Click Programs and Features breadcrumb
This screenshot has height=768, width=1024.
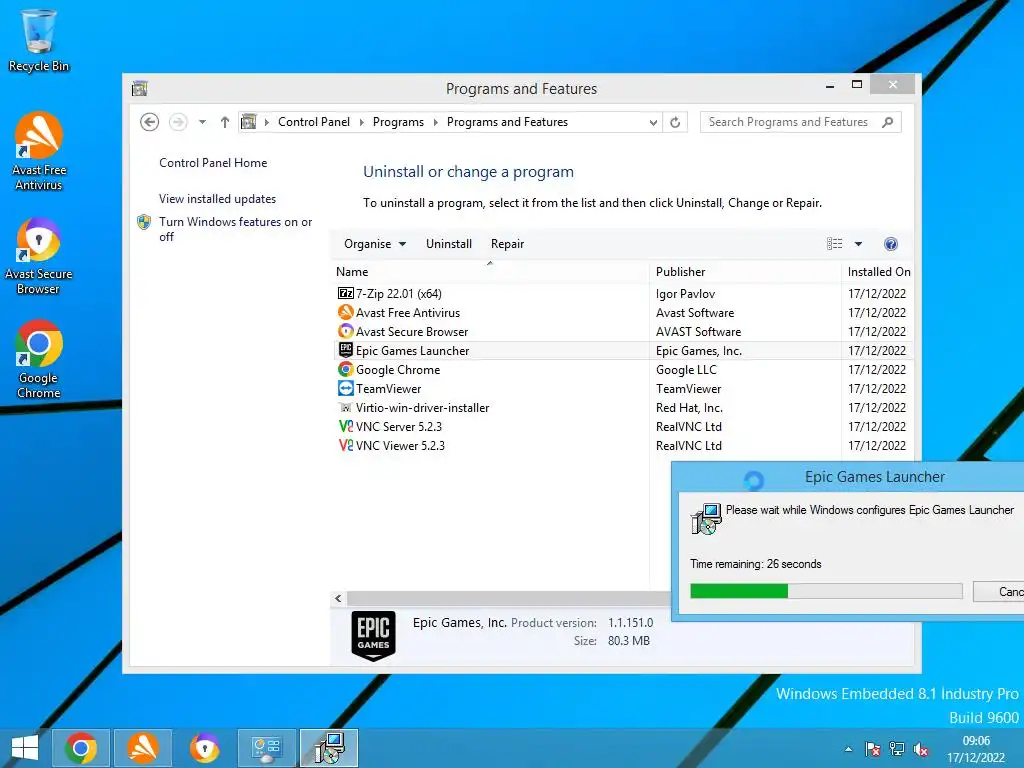click(507, 122)
